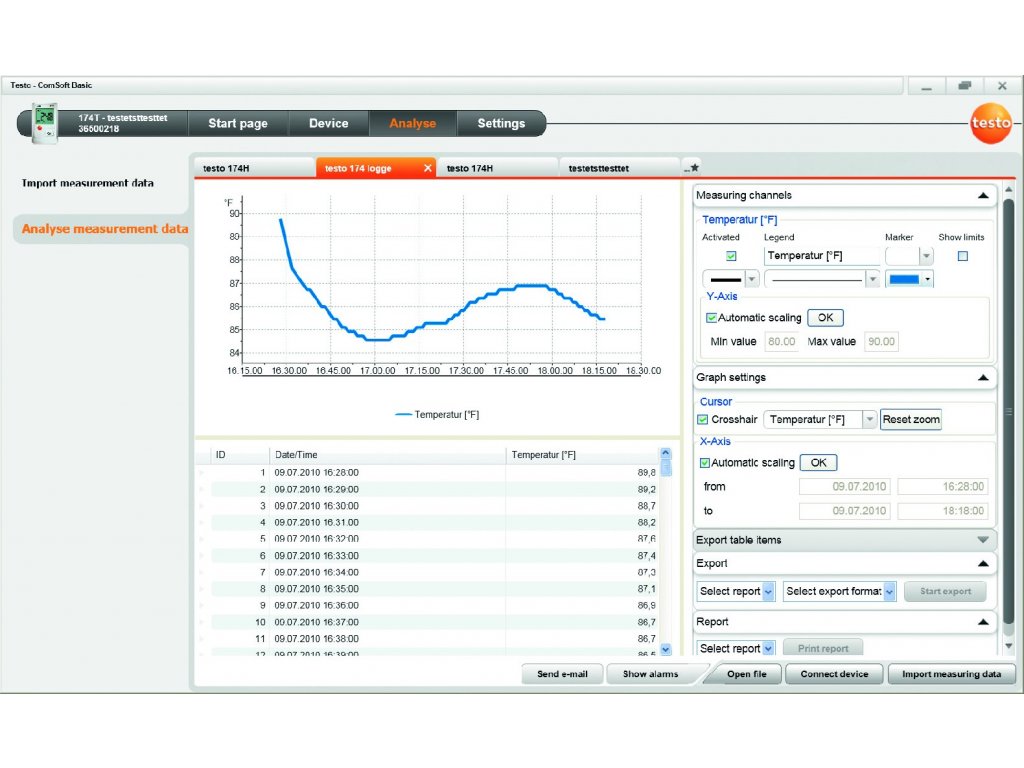This screenshot has width=1024, height=768.
Task: Collapse the Graph settings section
Action: point(983,377)
